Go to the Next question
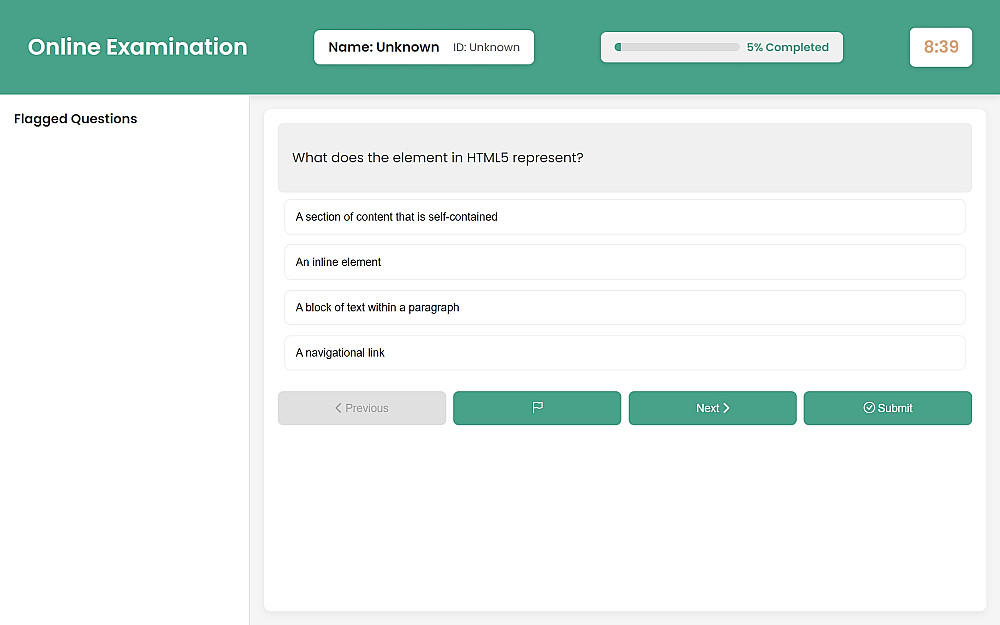1000x625 pixels. click(712, 408)
